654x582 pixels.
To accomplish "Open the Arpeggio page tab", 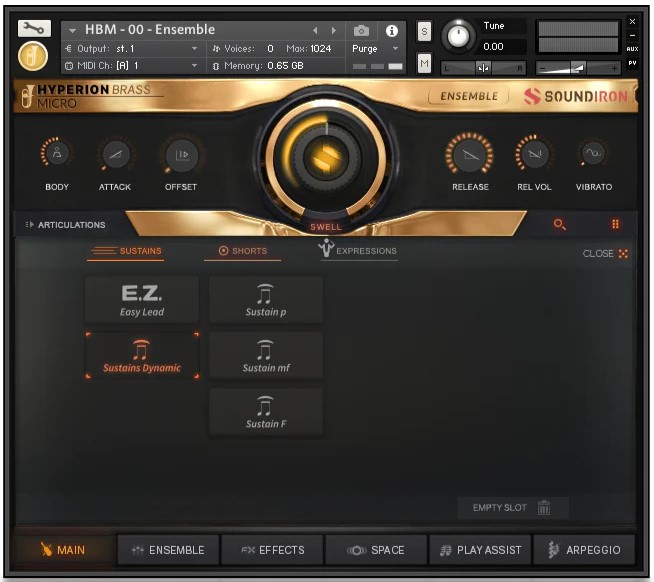I will click(584, 550).
